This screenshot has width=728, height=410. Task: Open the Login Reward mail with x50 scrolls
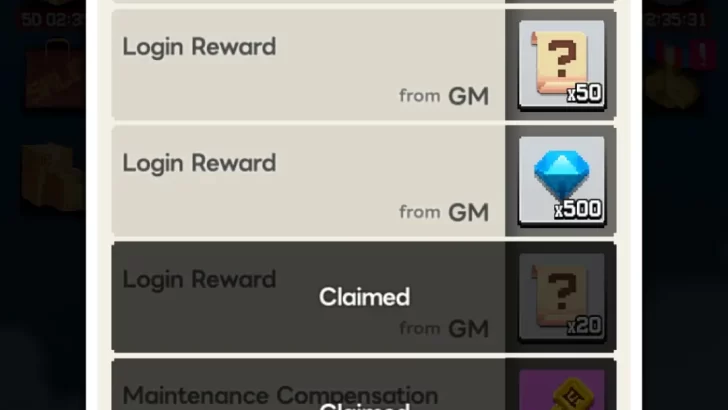point(364,65)
